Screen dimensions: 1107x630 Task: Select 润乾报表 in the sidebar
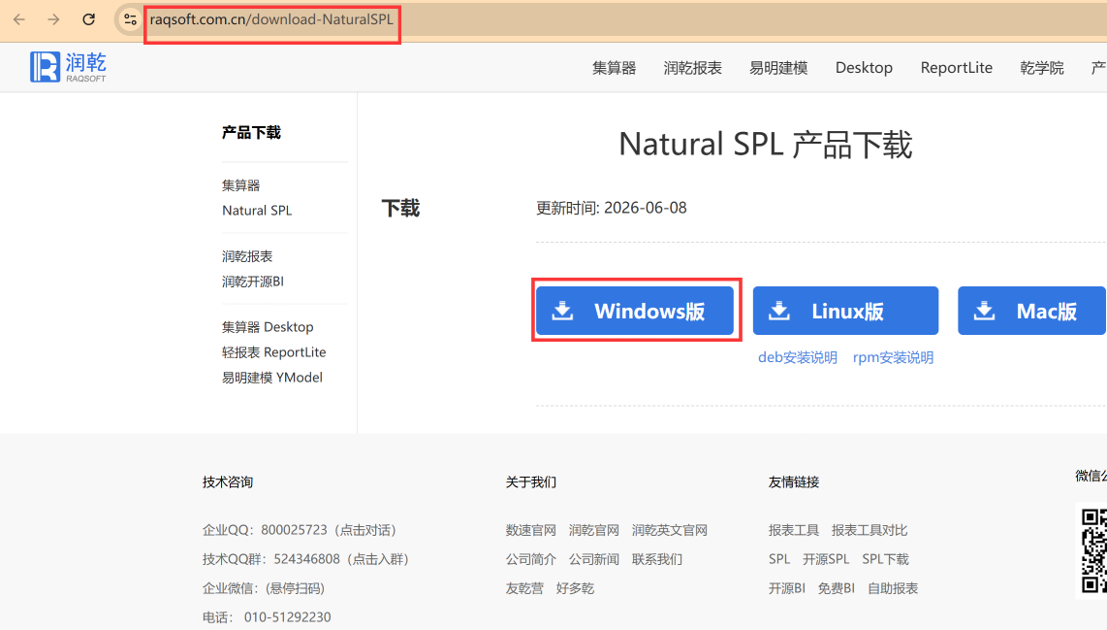247,256
